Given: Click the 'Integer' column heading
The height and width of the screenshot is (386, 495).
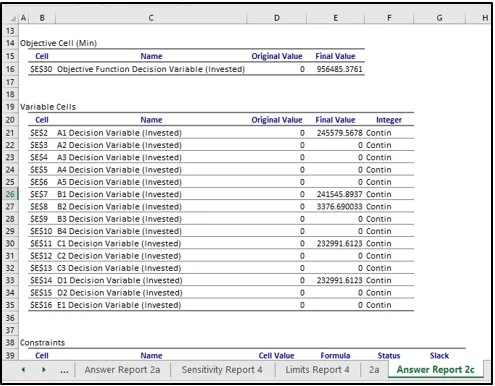Looking at the screenshot, I should pyautogui.click(x=389, y=120).
